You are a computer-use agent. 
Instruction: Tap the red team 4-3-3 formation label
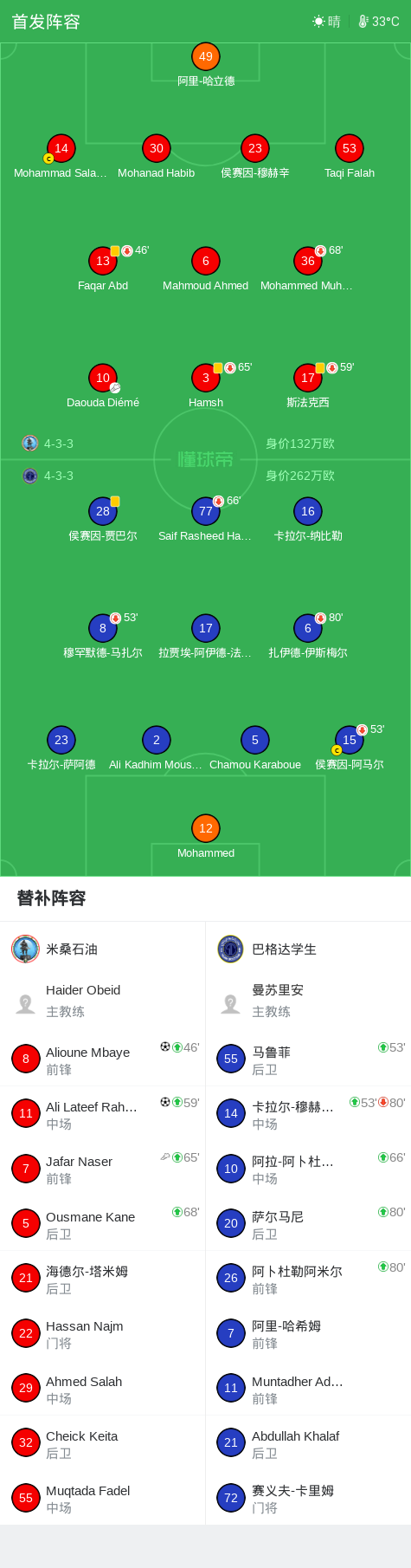click(x=59, y=444)
